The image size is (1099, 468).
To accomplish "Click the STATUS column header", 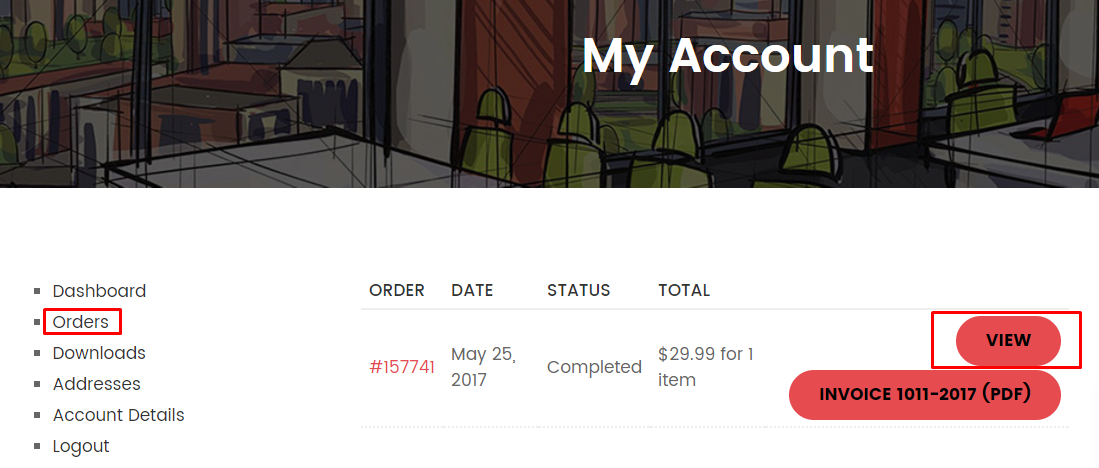I will [x=578, y=291].
